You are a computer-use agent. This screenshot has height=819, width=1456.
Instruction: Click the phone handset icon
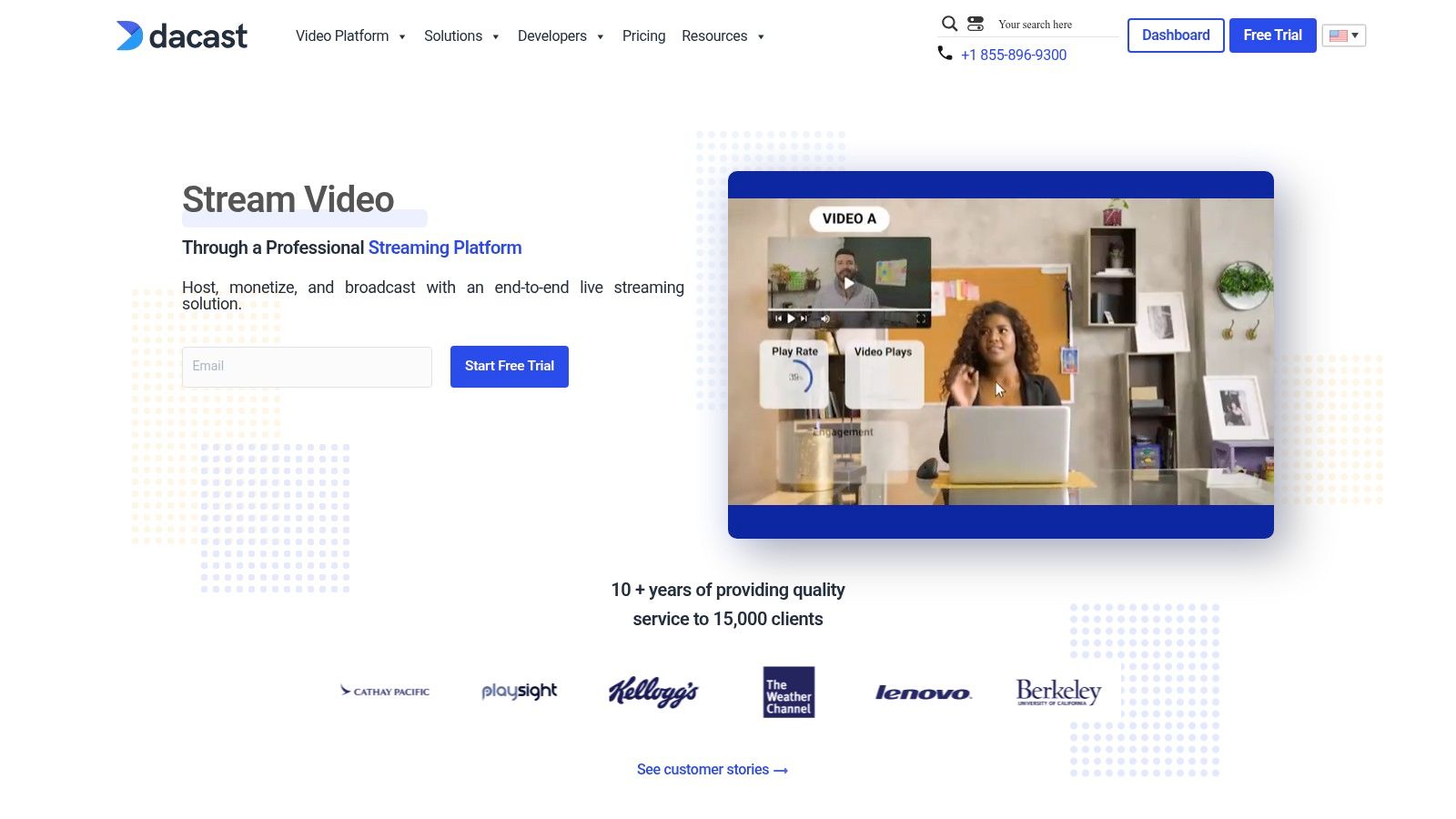945,54
